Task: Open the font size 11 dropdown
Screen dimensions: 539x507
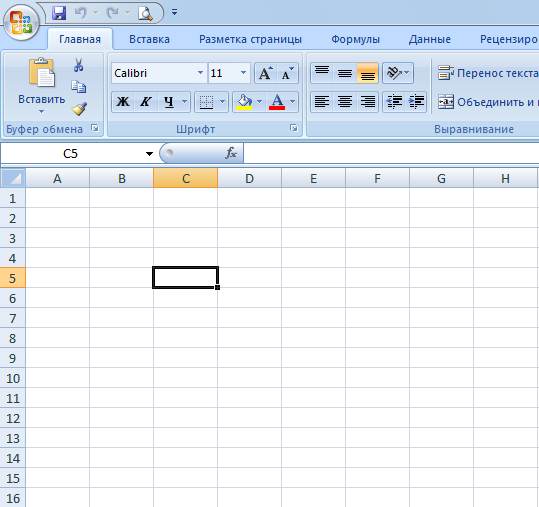Action: [243, 73]
